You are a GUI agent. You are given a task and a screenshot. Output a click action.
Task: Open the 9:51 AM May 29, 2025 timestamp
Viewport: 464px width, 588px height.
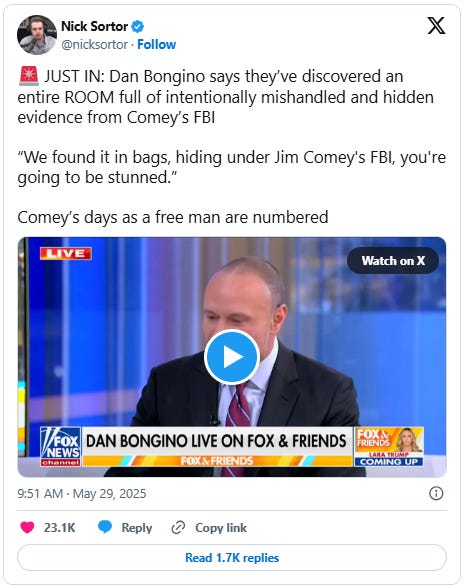pos(82,494)
